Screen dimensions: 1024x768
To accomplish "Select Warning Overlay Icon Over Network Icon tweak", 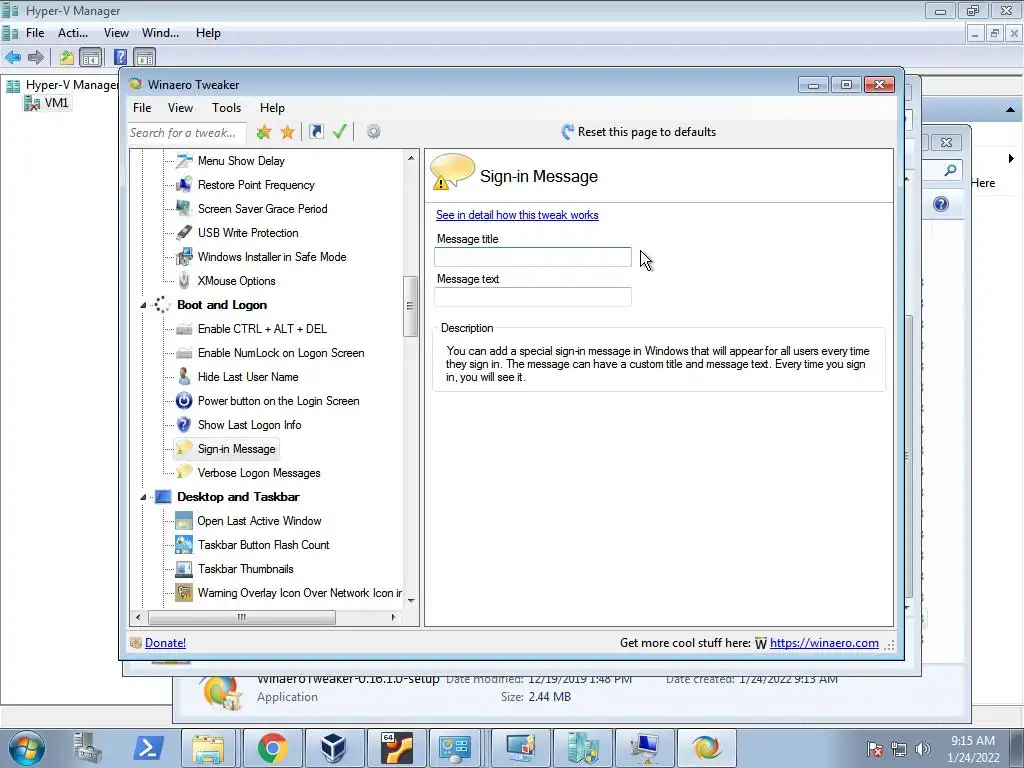I will [300, 593].
